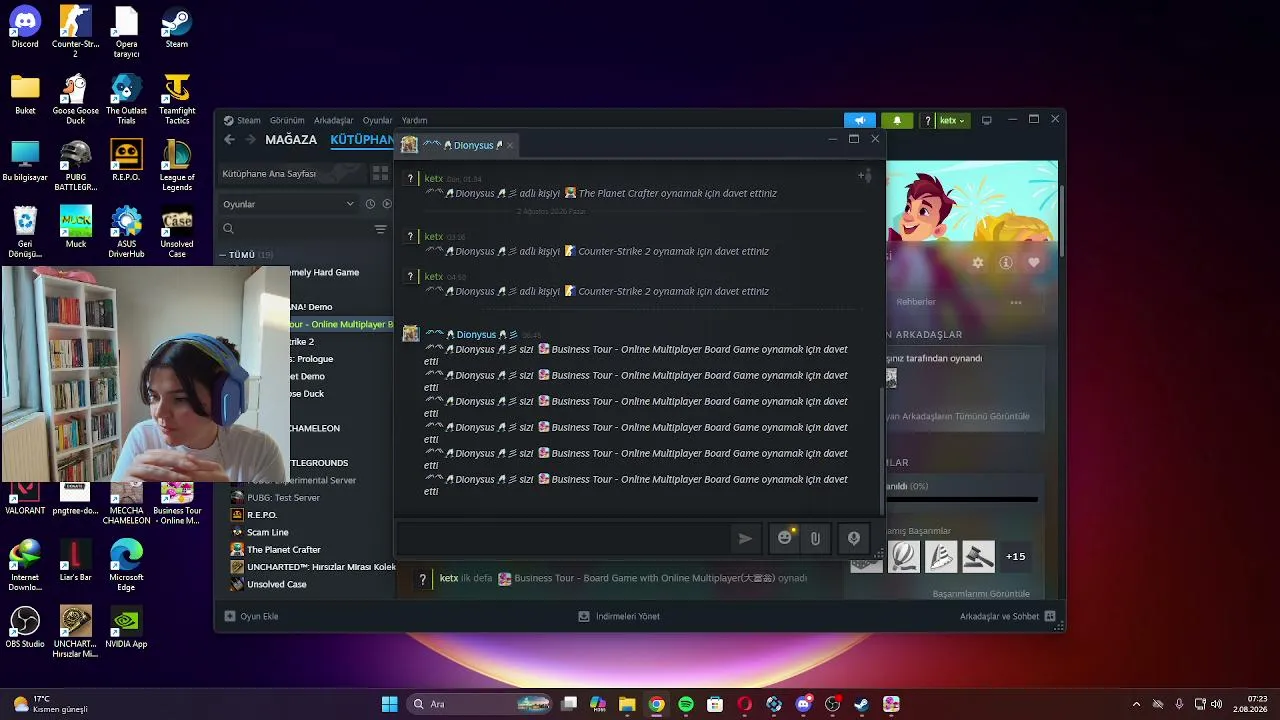The image size is (1280, 720).
Task: Click Başarımlarımı Görüntüle link
Action: click(x=981, y=594)
